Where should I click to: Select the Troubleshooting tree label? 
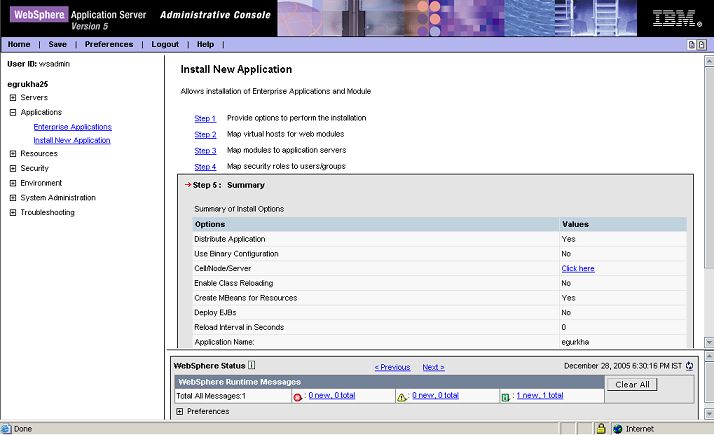[47, 212]
